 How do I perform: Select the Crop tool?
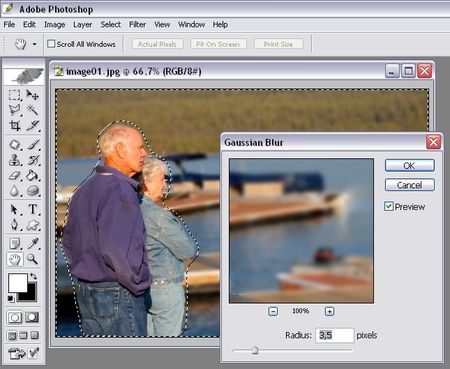[x=14, y=126]
